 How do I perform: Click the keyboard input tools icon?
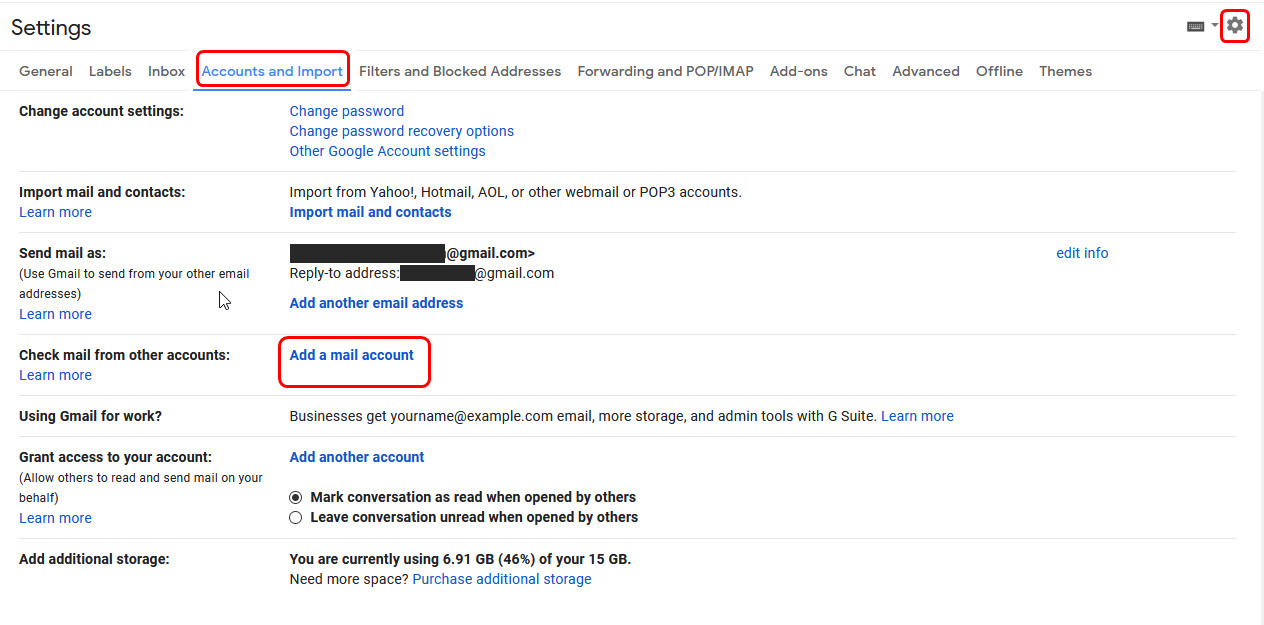[x=1196, y=25]
